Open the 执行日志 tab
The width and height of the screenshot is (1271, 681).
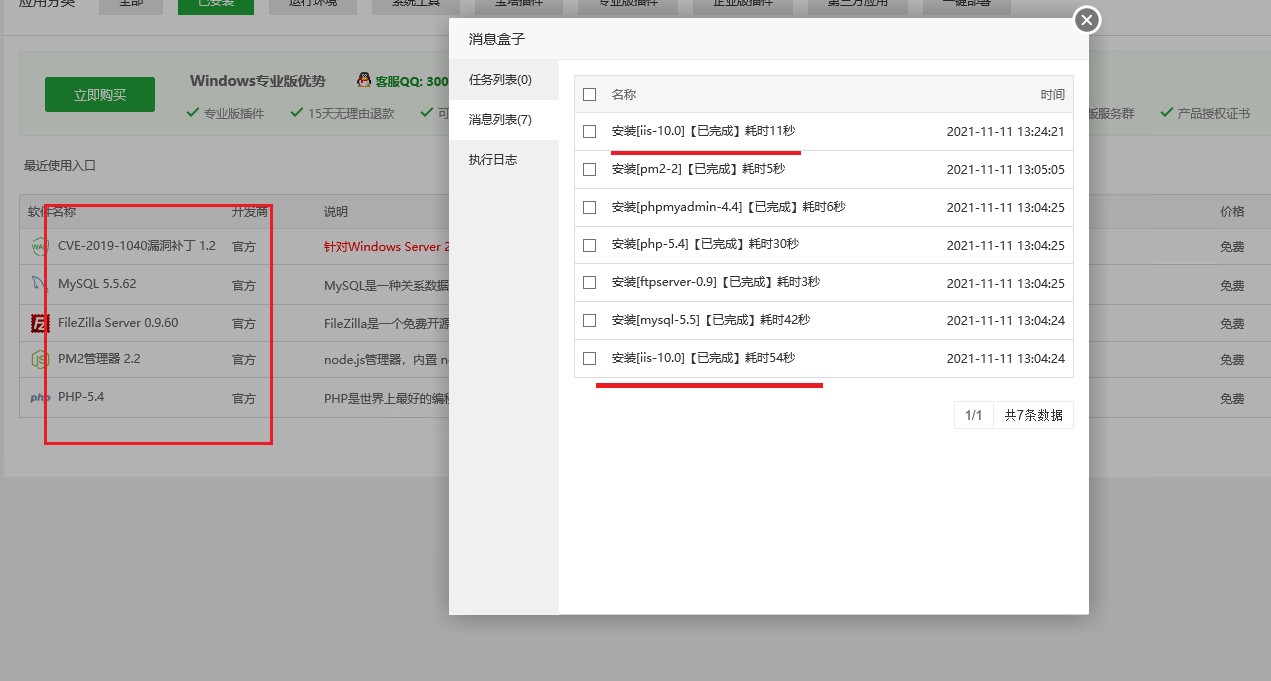[x=503, y=160]
